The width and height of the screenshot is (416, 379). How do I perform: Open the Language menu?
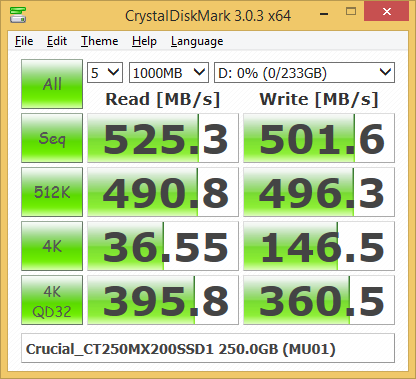[197, 41]
